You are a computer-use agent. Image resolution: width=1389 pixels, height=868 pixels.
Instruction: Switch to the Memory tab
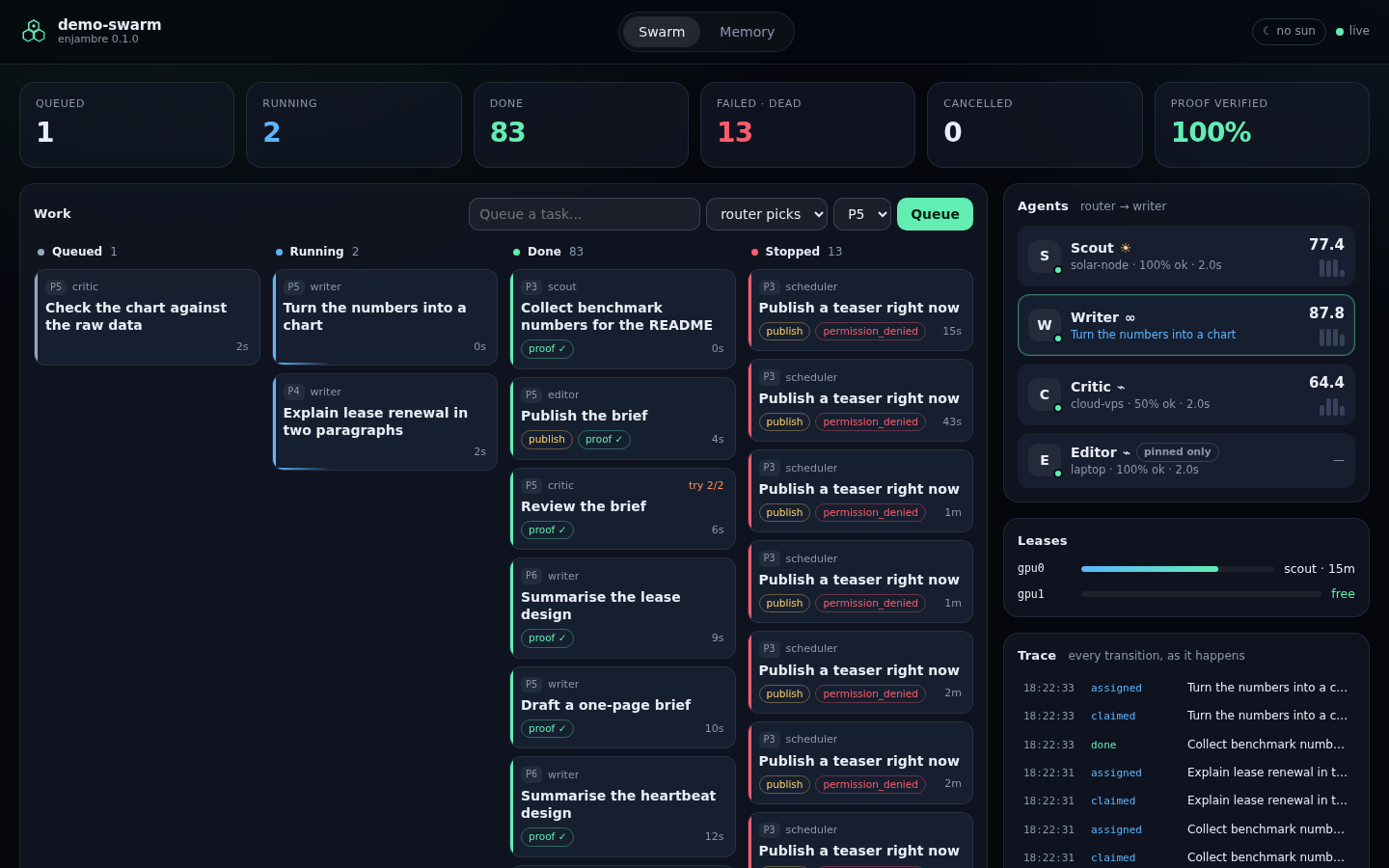(747, 32)
